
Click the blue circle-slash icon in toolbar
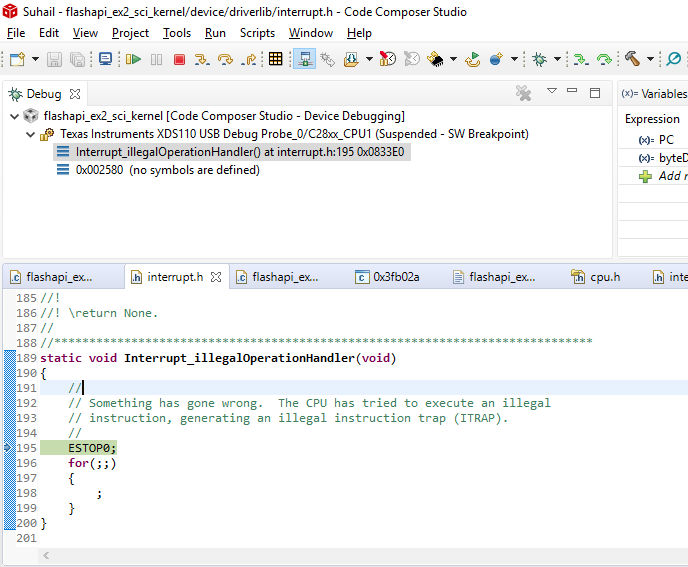pos(674,58)
